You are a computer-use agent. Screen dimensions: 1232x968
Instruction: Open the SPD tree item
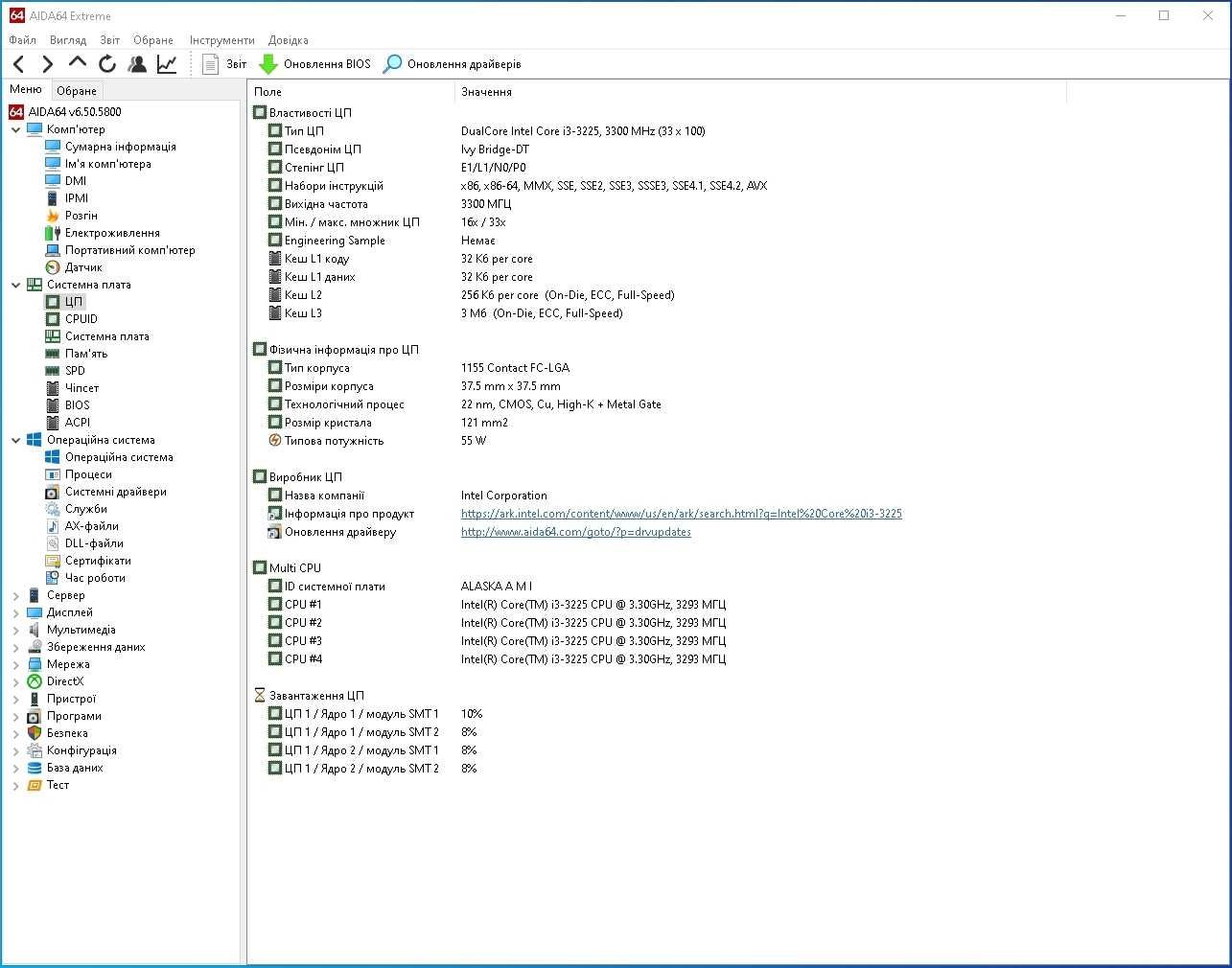75,371
